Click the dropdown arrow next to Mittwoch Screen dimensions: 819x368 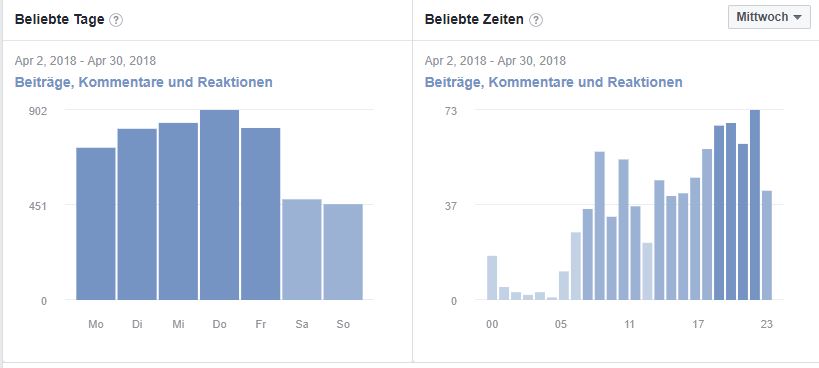[x=797, y=18]
